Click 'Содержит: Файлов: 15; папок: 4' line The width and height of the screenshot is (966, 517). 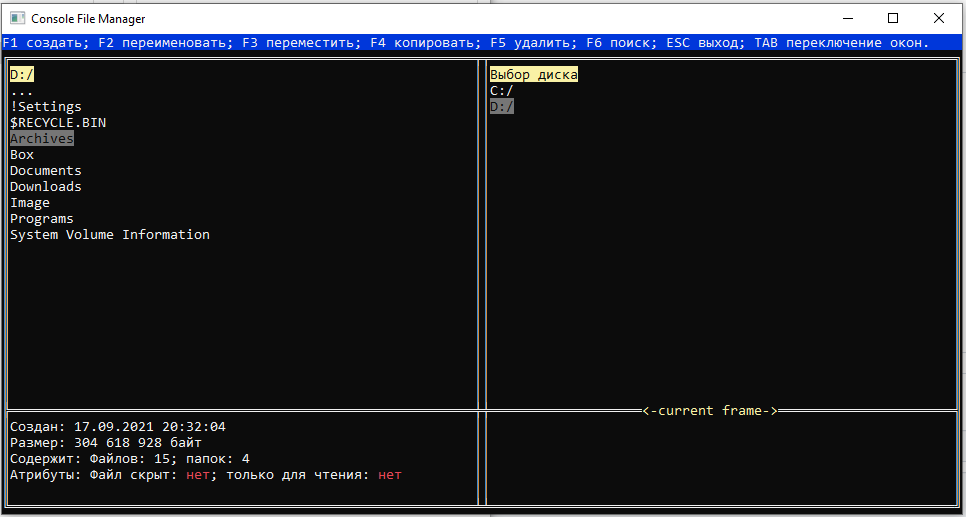[x=130, y=459]
